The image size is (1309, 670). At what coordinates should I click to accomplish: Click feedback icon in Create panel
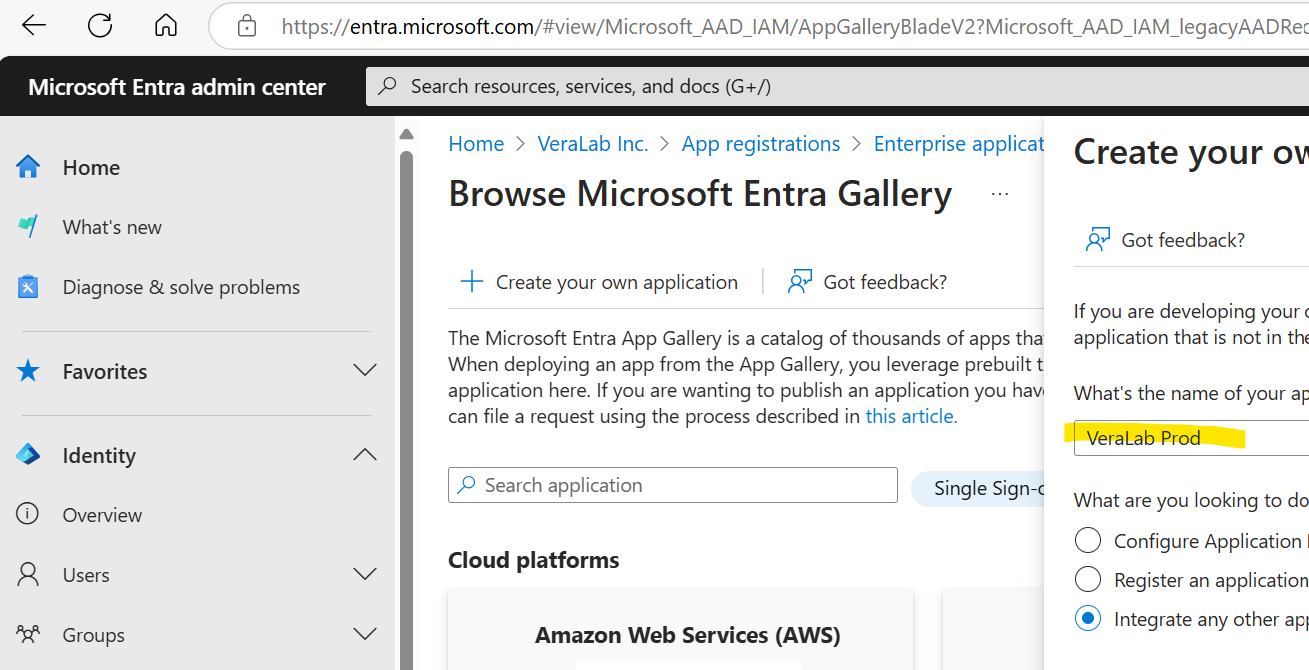[x=1098, y=240]
